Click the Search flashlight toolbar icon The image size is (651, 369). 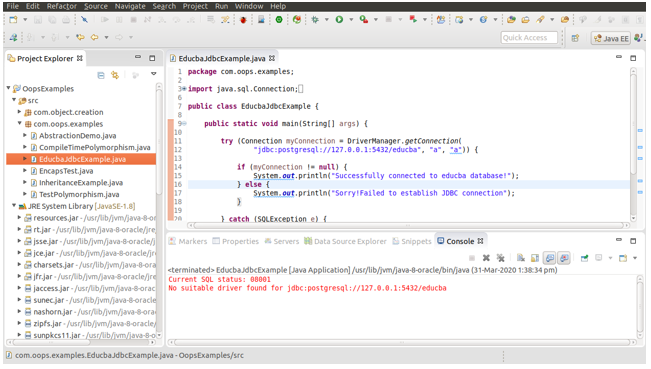coord(540,20)
